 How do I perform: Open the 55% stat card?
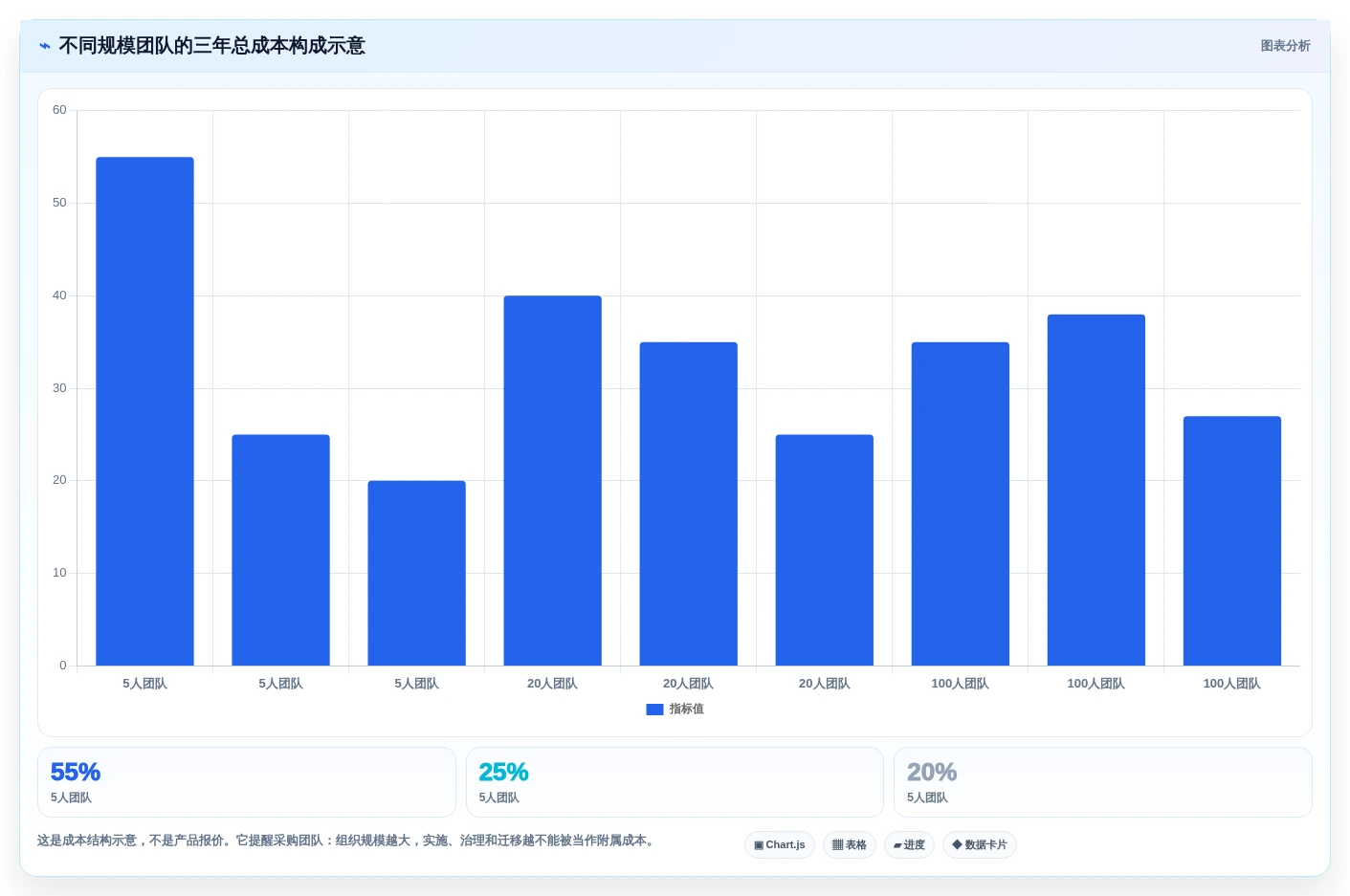click(247, 782)
